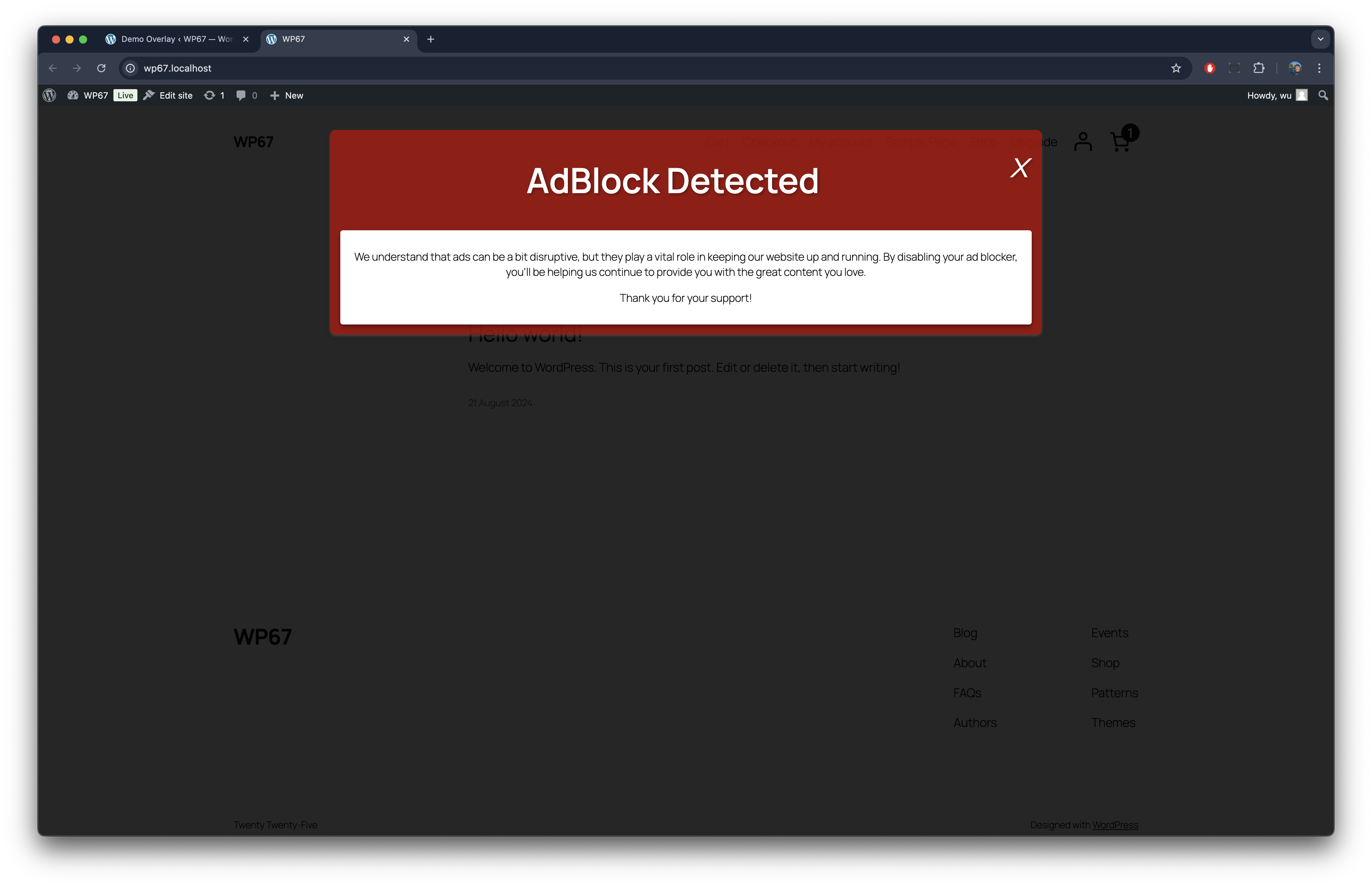Click the Live status badge

[125, 96]
